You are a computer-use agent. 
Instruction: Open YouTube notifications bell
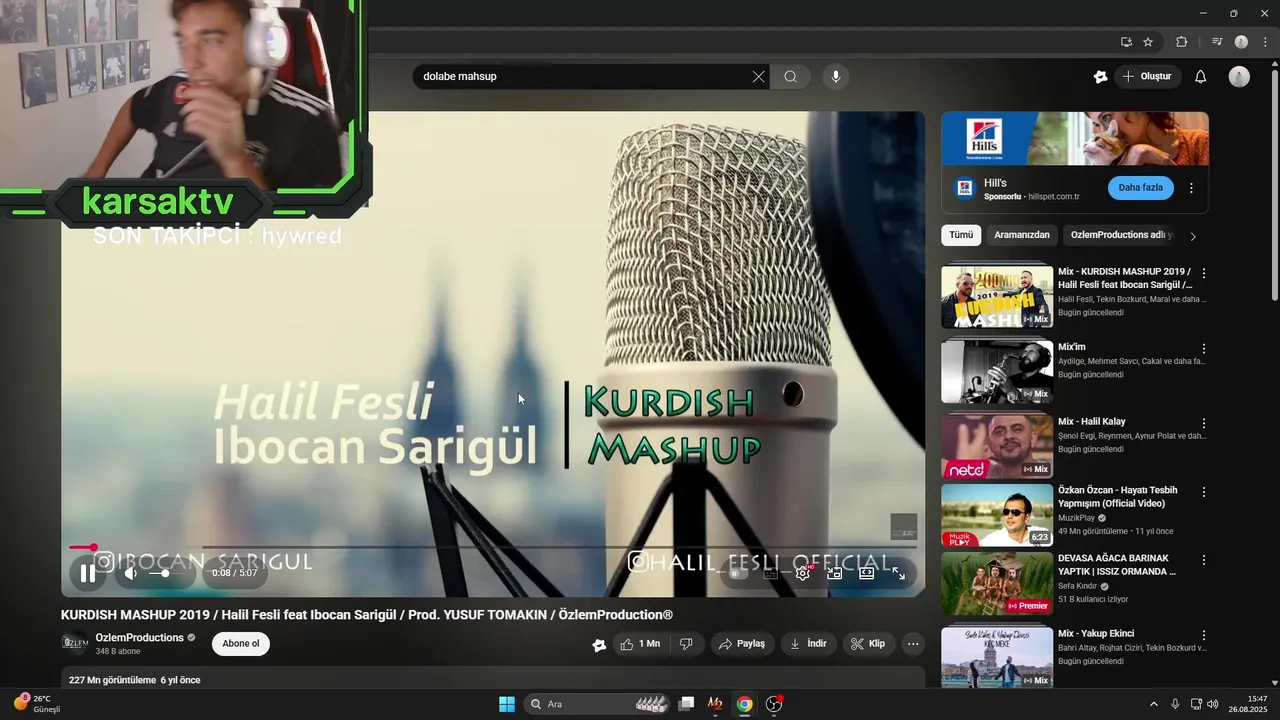(x=1201, y=77)
